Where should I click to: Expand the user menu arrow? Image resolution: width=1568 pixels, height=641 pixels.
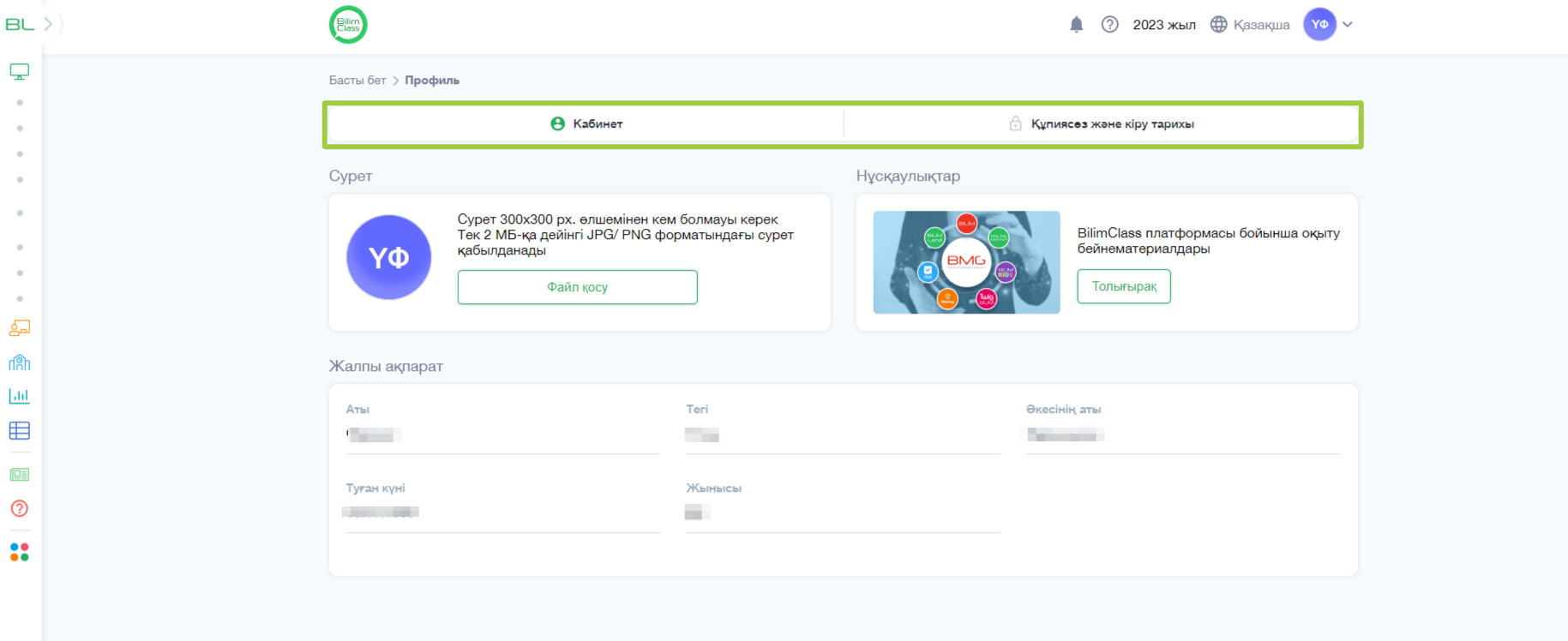1348,25
